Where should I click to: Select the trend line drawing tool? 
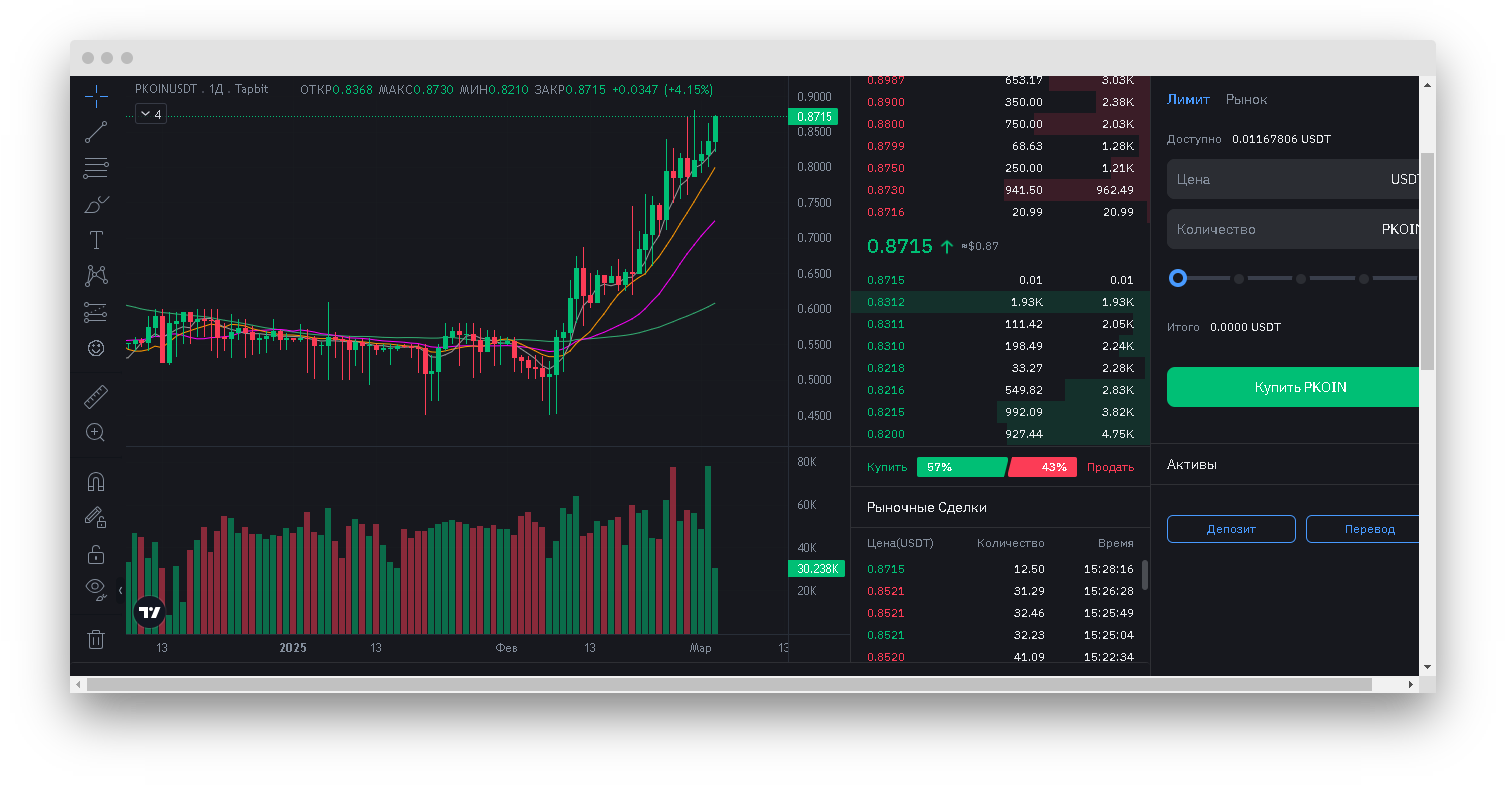pyautogui.click(x=96, y=132)
